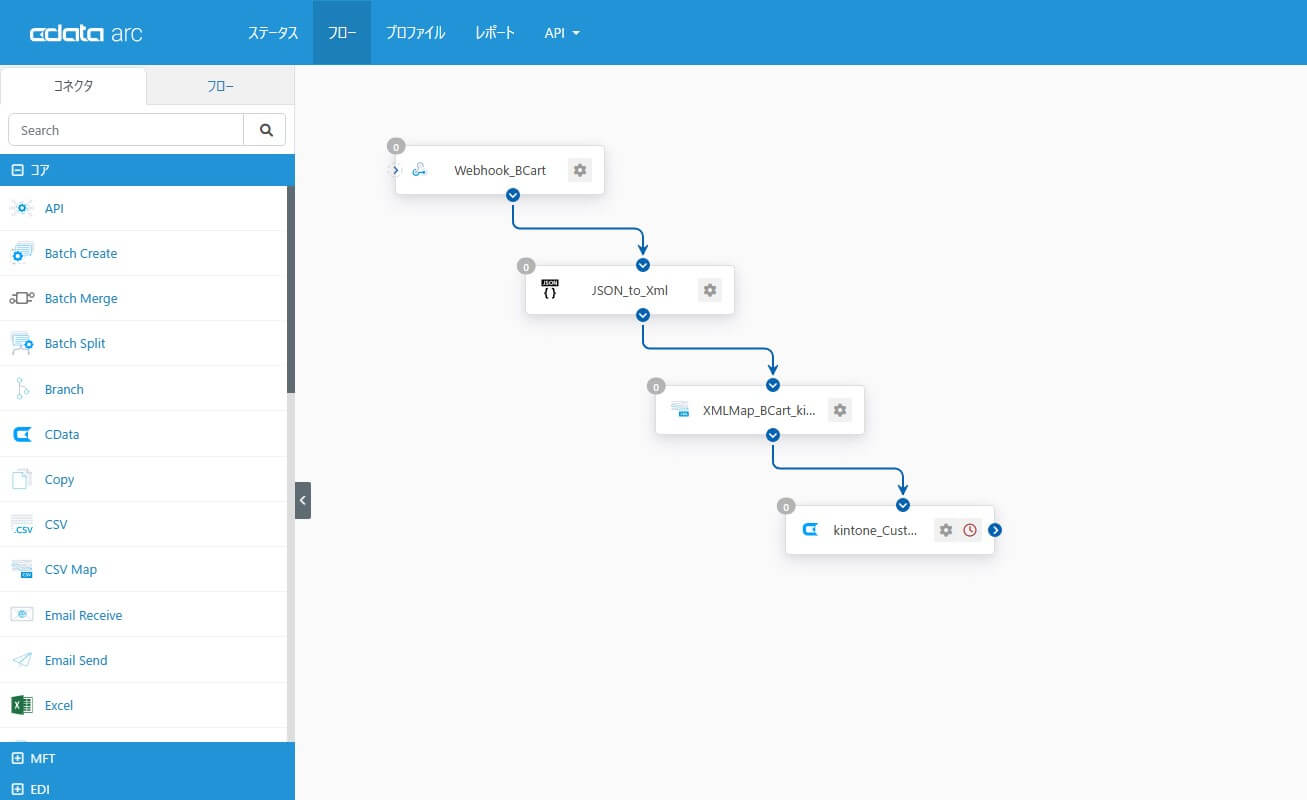The height and width of the screenshot is (800, 1307).
Task: Click the input port above JSON_to_Xml
Action: pos(643,265)
